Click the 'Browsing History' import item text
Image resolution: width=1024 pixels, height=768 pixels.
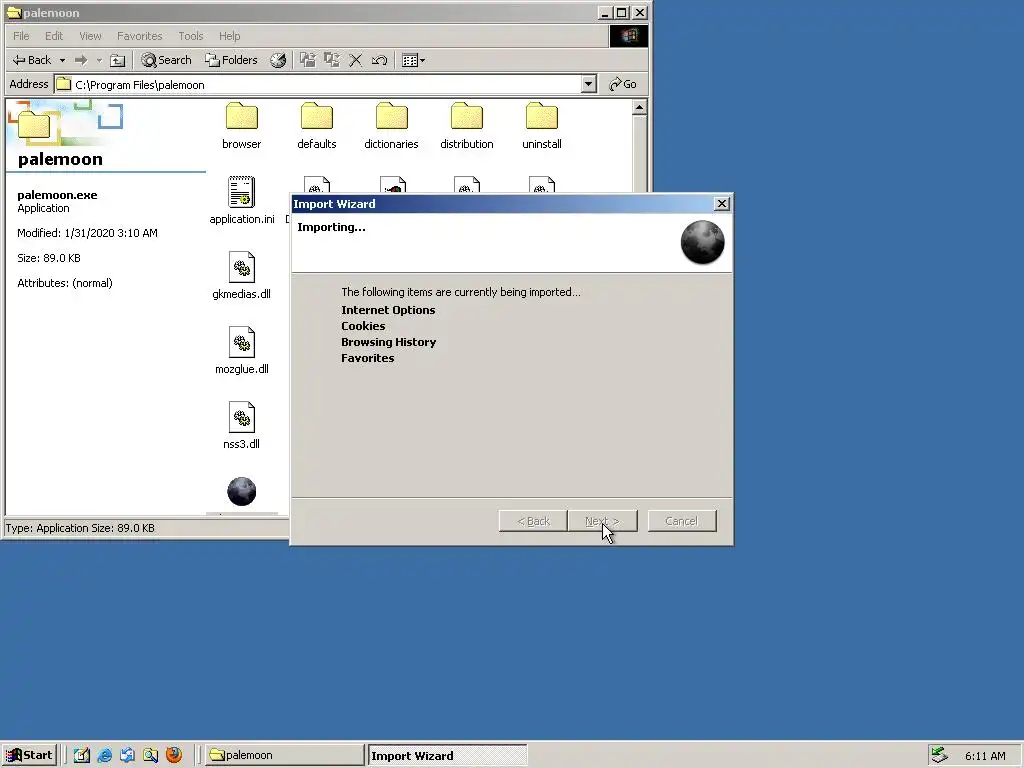coord(389,342)
